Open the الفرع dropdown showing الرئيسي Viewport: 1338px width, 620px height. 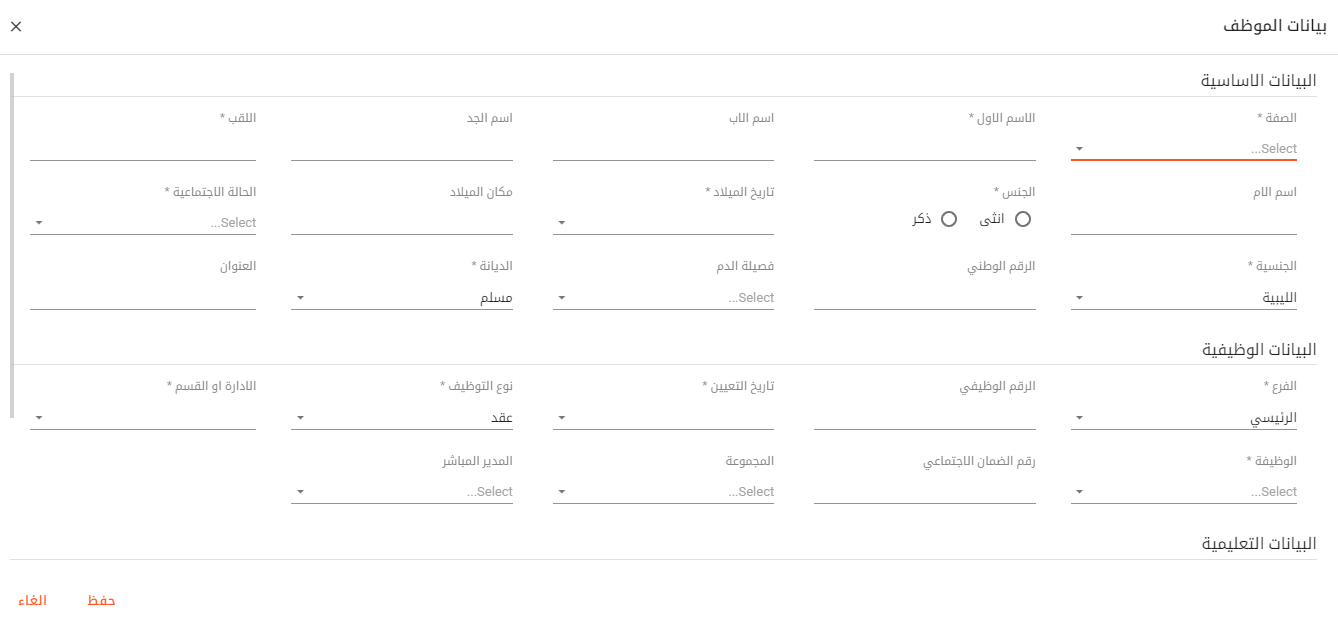click(x=1079, y=418)
